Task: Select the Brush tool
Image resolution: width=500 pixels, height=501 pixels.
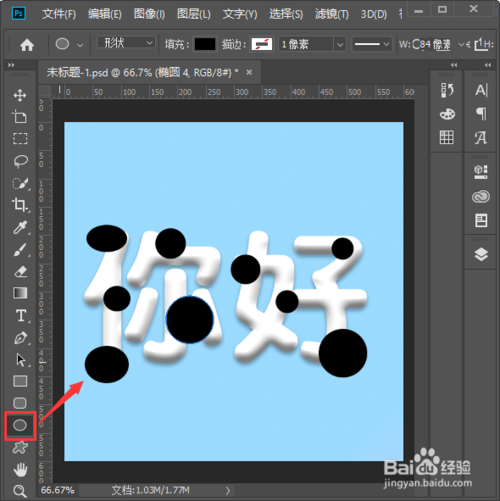Action: [x=20, y=249]
